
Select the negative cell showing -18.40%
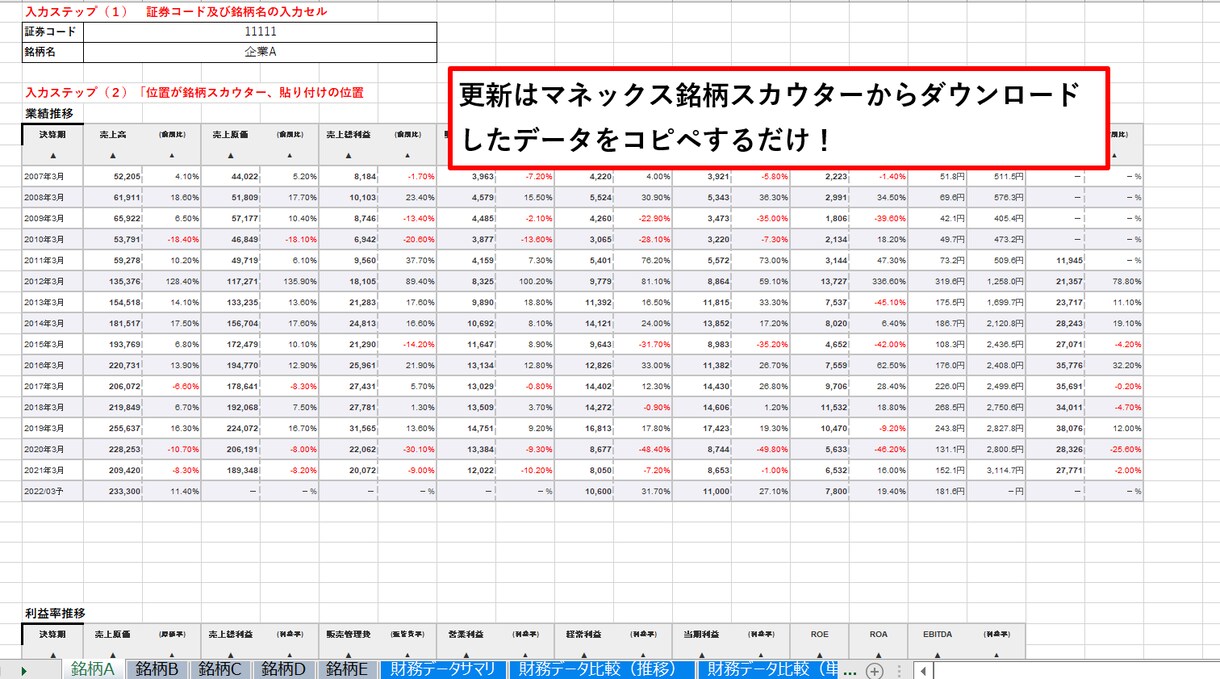point(172,239)
